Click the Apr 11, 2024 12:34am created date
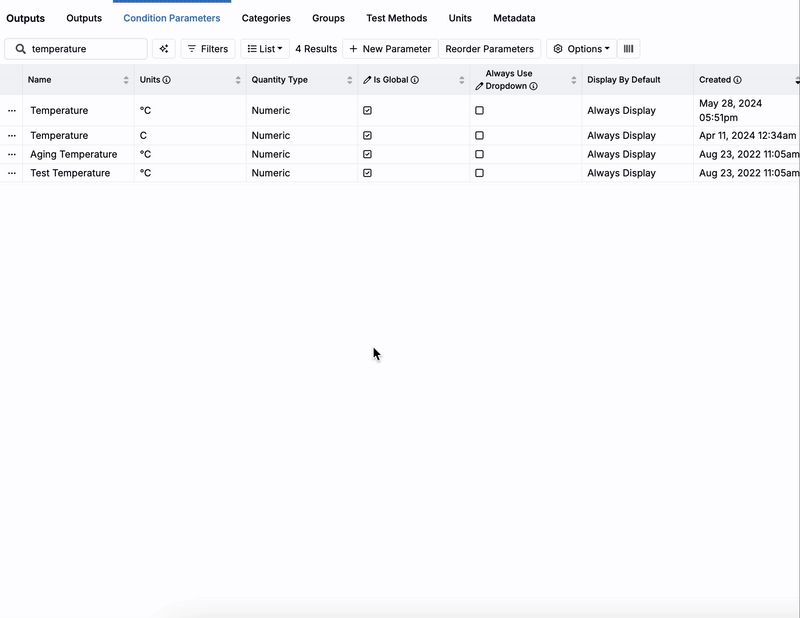 747,135
